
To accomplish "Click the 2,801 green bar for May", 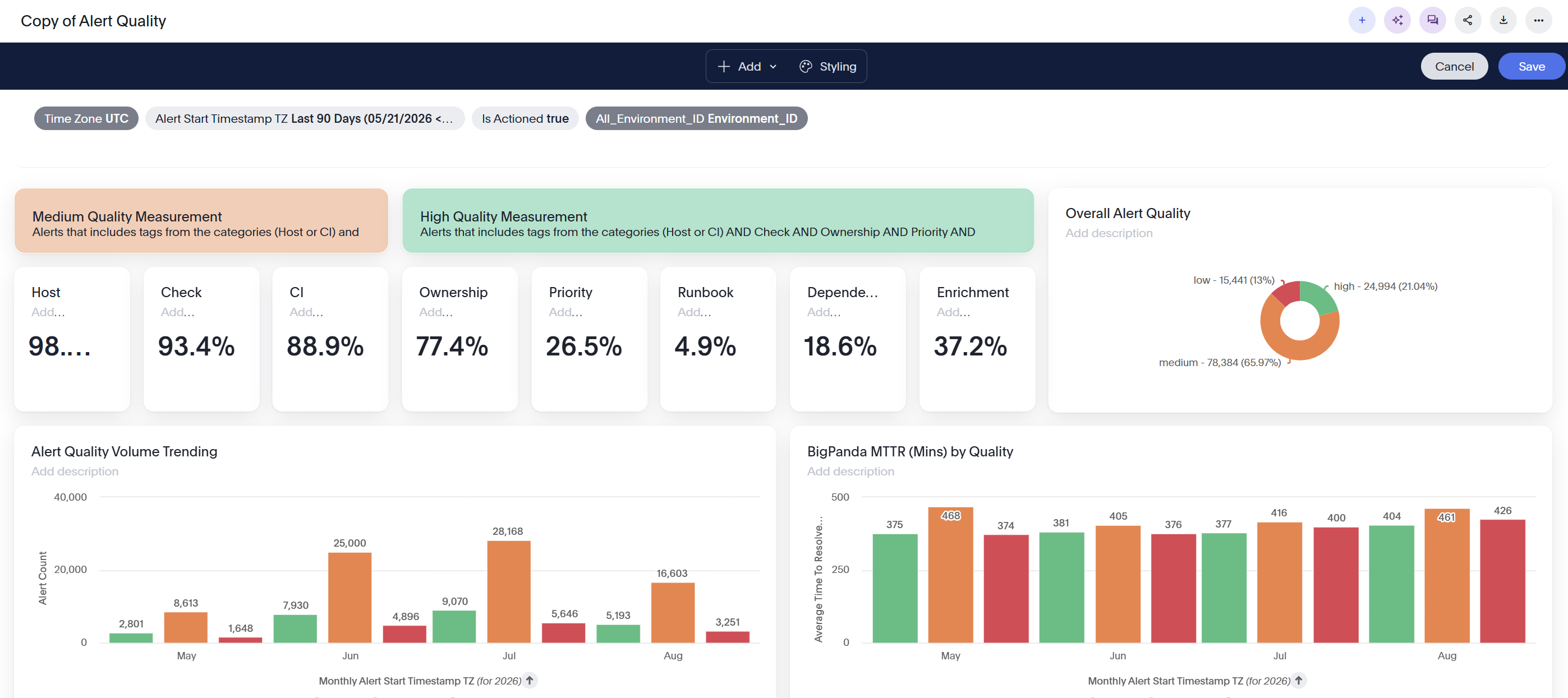I will pyautogui.click(x=131, y=638).
